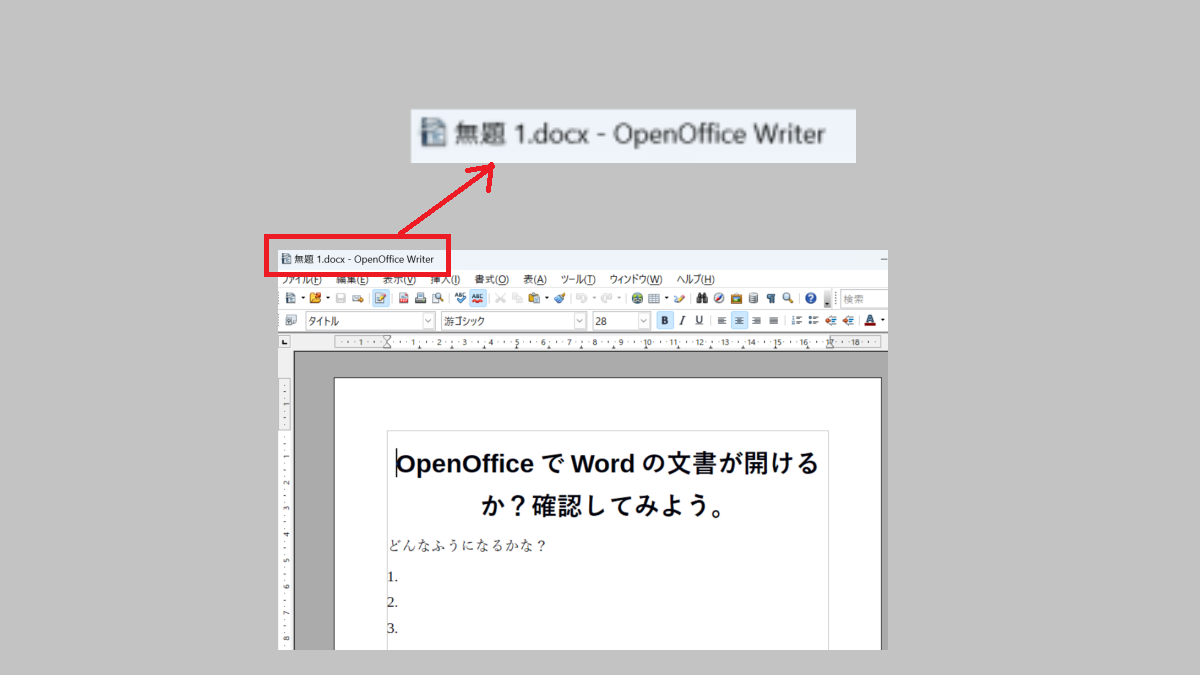Click in the 検索 search field
Image resolution: width=1200 pixels, height=675 pixels.
pos(864,298)
